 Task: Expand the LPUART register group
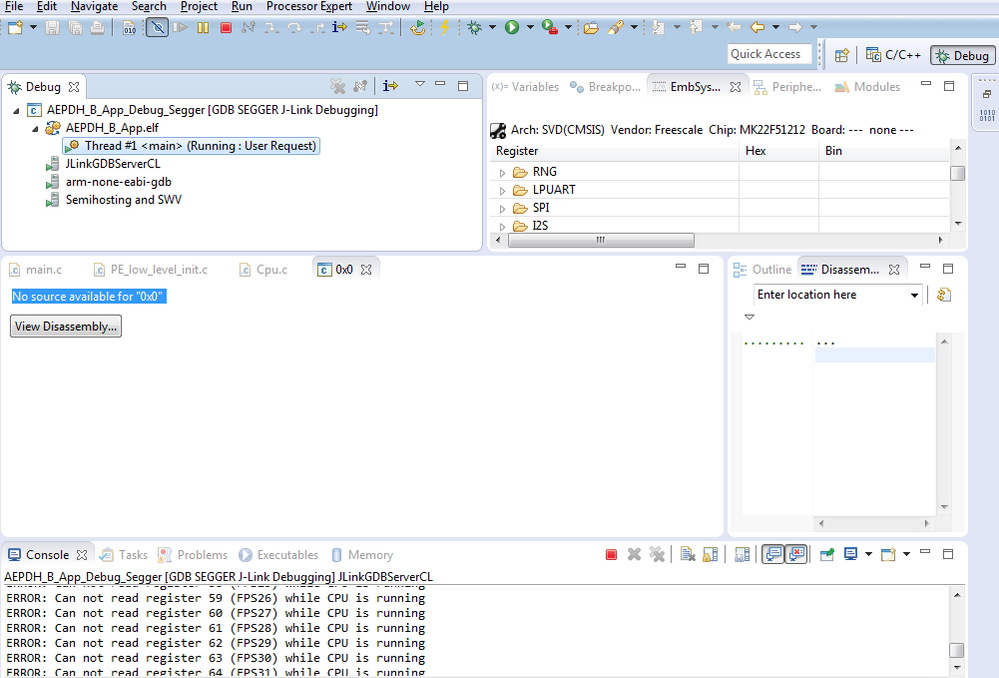[x=502, y=191]
